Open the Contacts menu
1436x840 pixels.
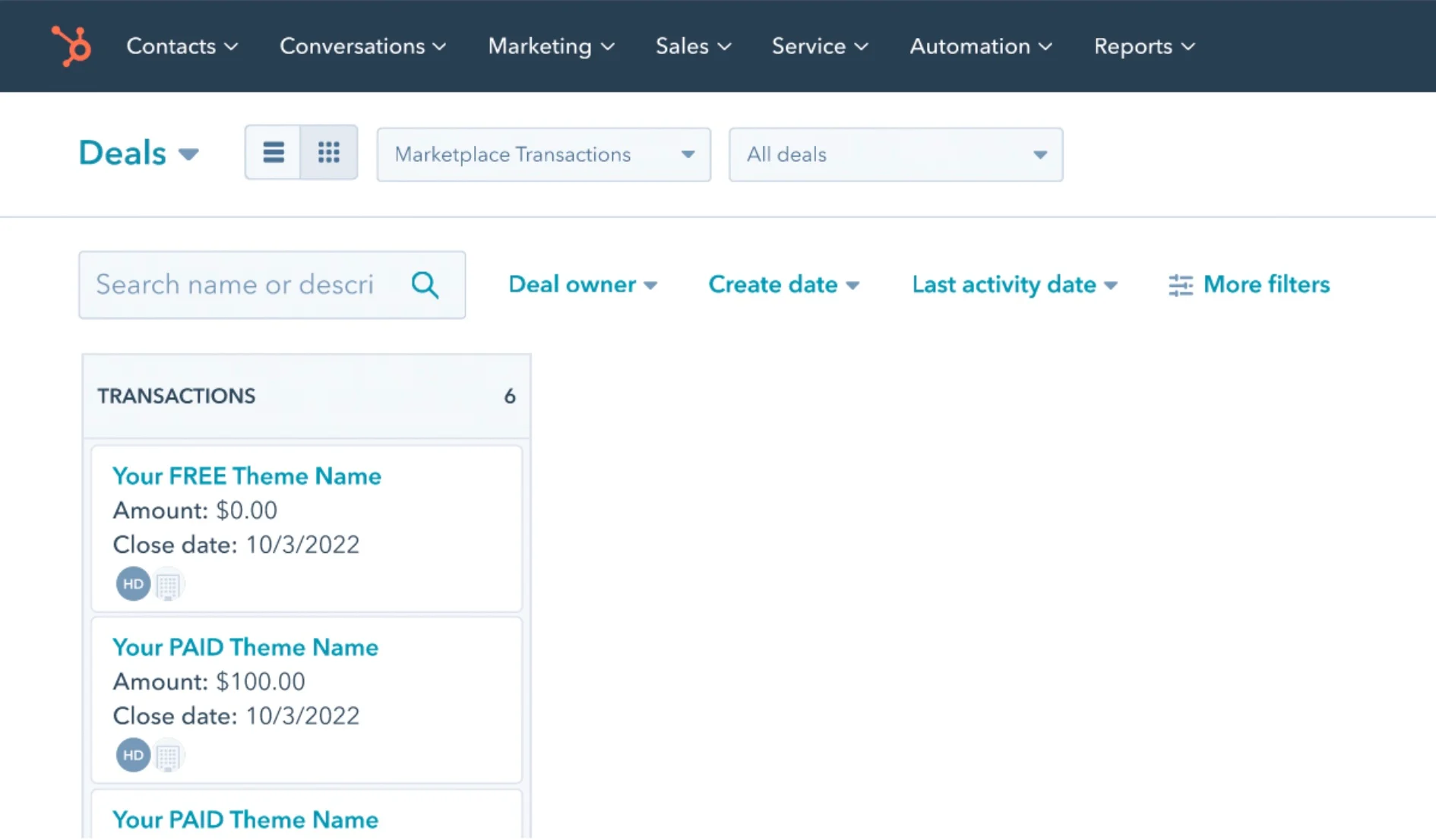click(x=182, y=46)
